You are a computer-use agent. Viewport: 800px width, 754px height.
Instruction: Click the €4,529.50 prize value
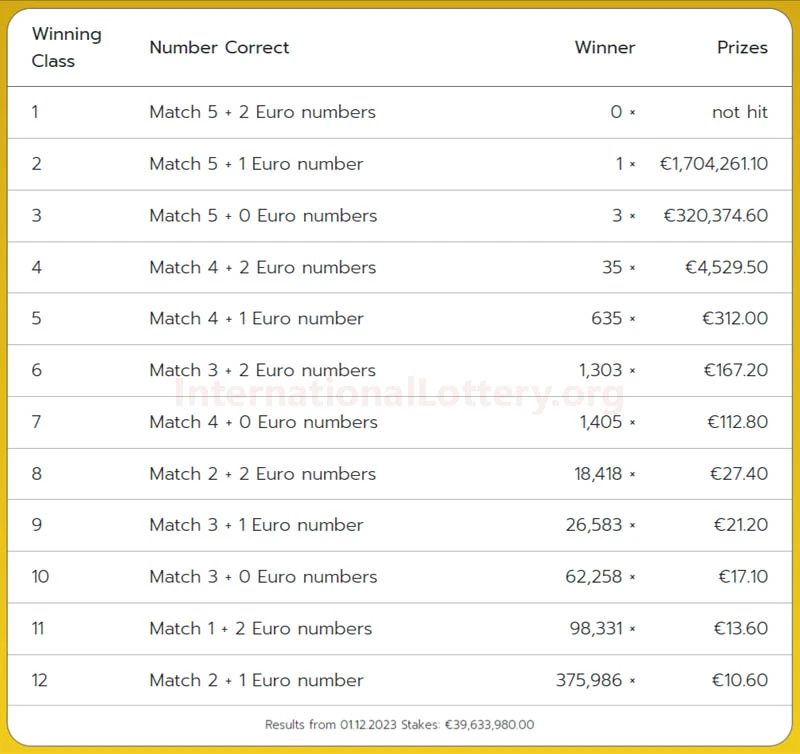click(x=726, y=267)
